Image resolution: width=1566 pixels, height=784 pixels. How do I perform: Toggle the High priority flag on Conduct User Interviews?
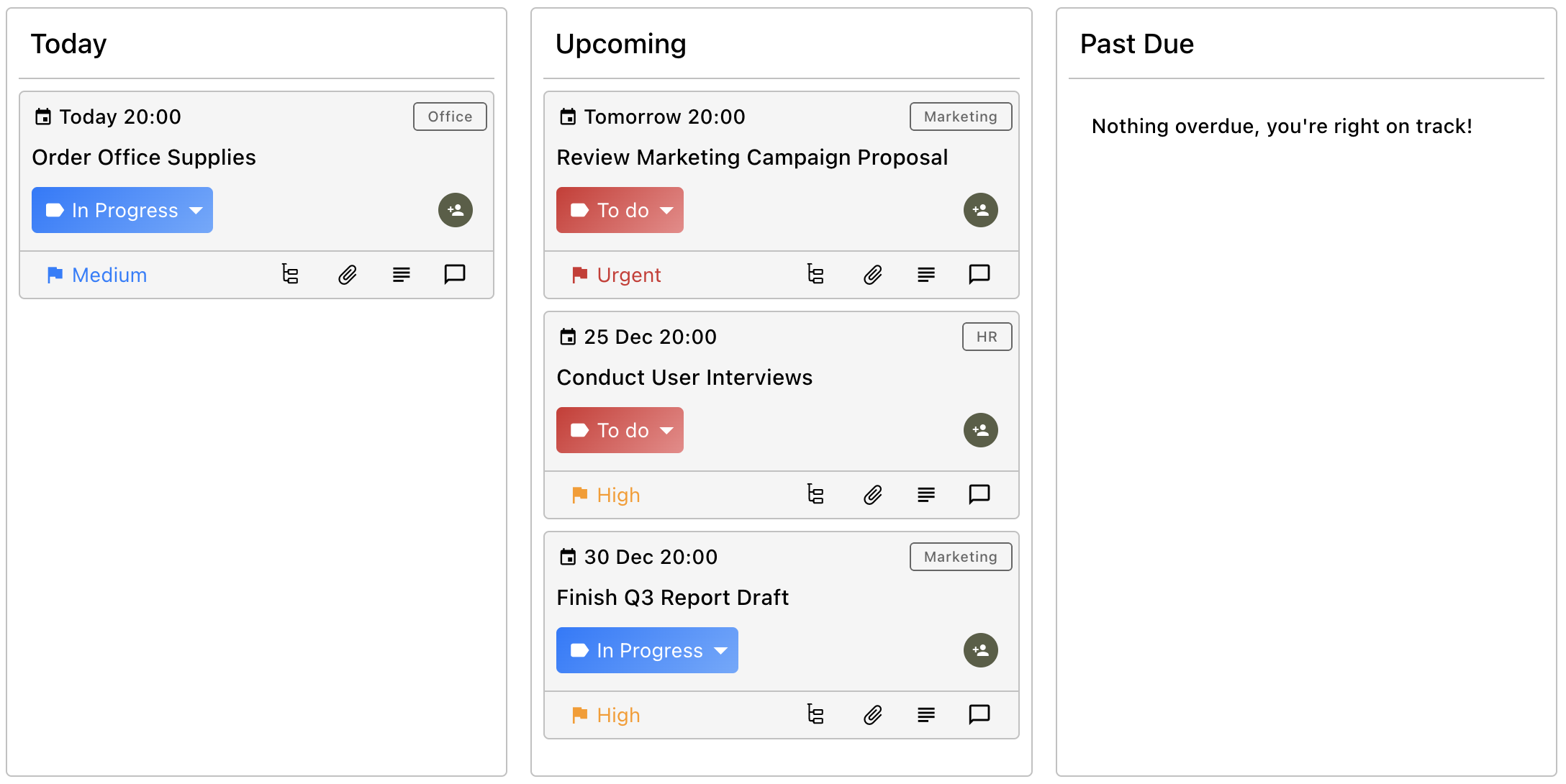point(605,495)
